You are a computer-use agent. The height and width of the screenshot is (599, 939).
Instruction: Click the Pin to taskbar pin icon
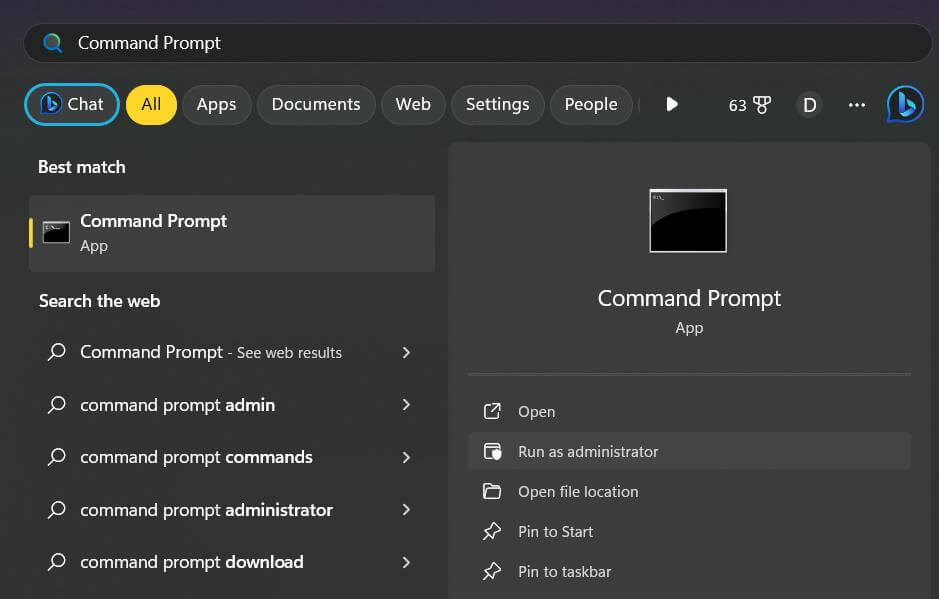click(x=492, y=572)
